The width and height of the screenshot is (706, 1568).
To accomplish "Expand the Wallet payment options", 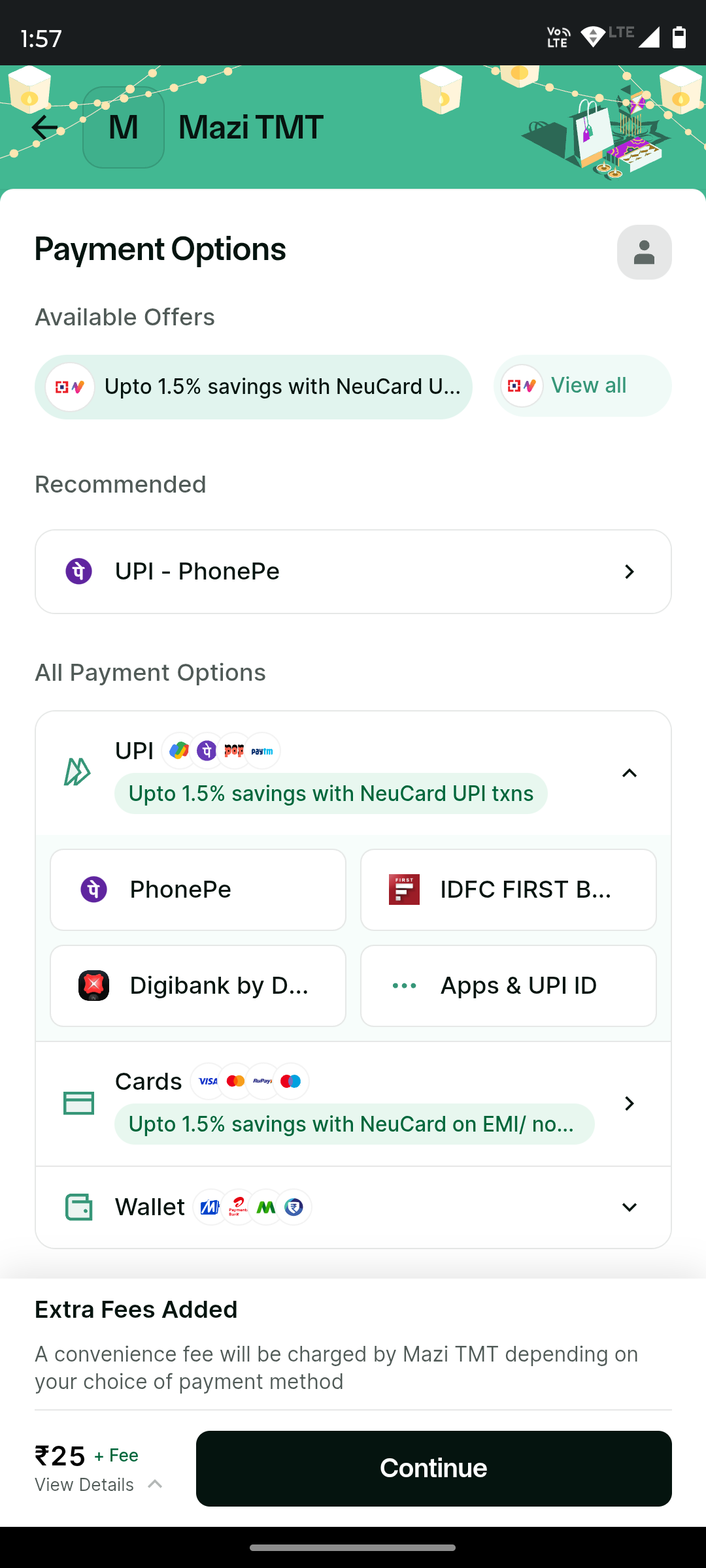I will (629, 1207).
